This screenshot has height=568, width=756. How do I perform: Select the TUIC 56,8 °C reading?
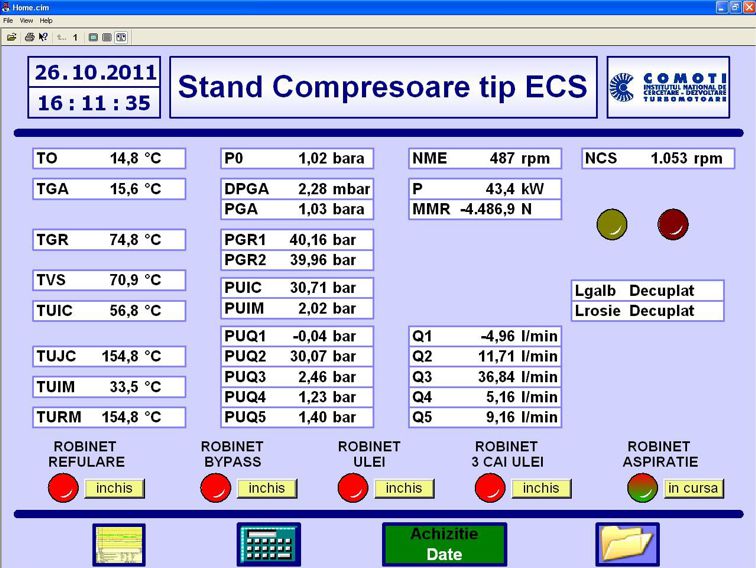109,311
